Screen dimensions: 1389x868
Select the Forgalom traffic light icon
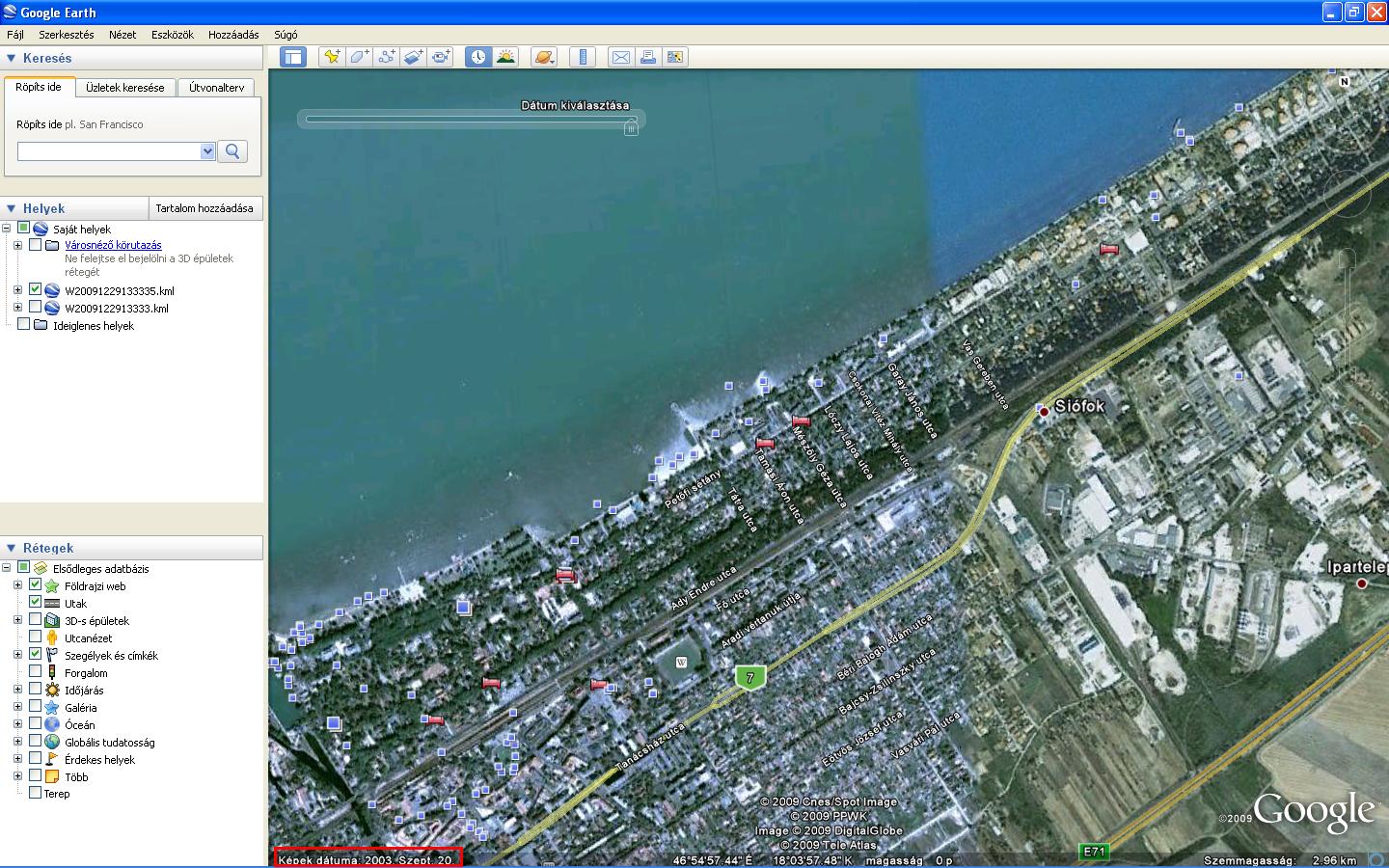(52, 672)
